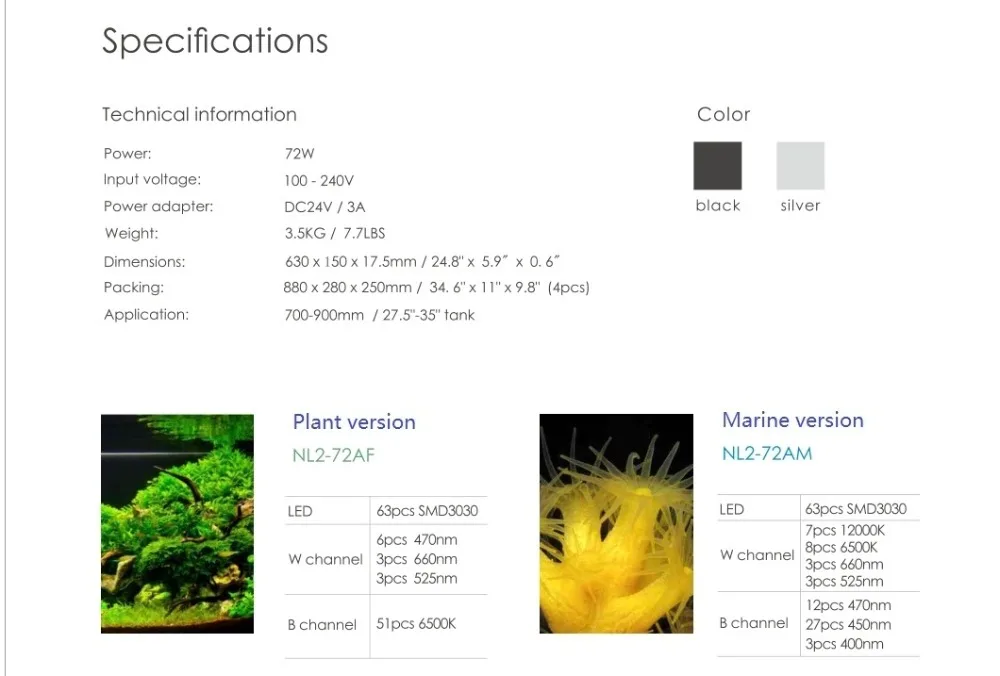
Task: Select "6pcs 470nm" in the Plant version table
Action: 416,540
